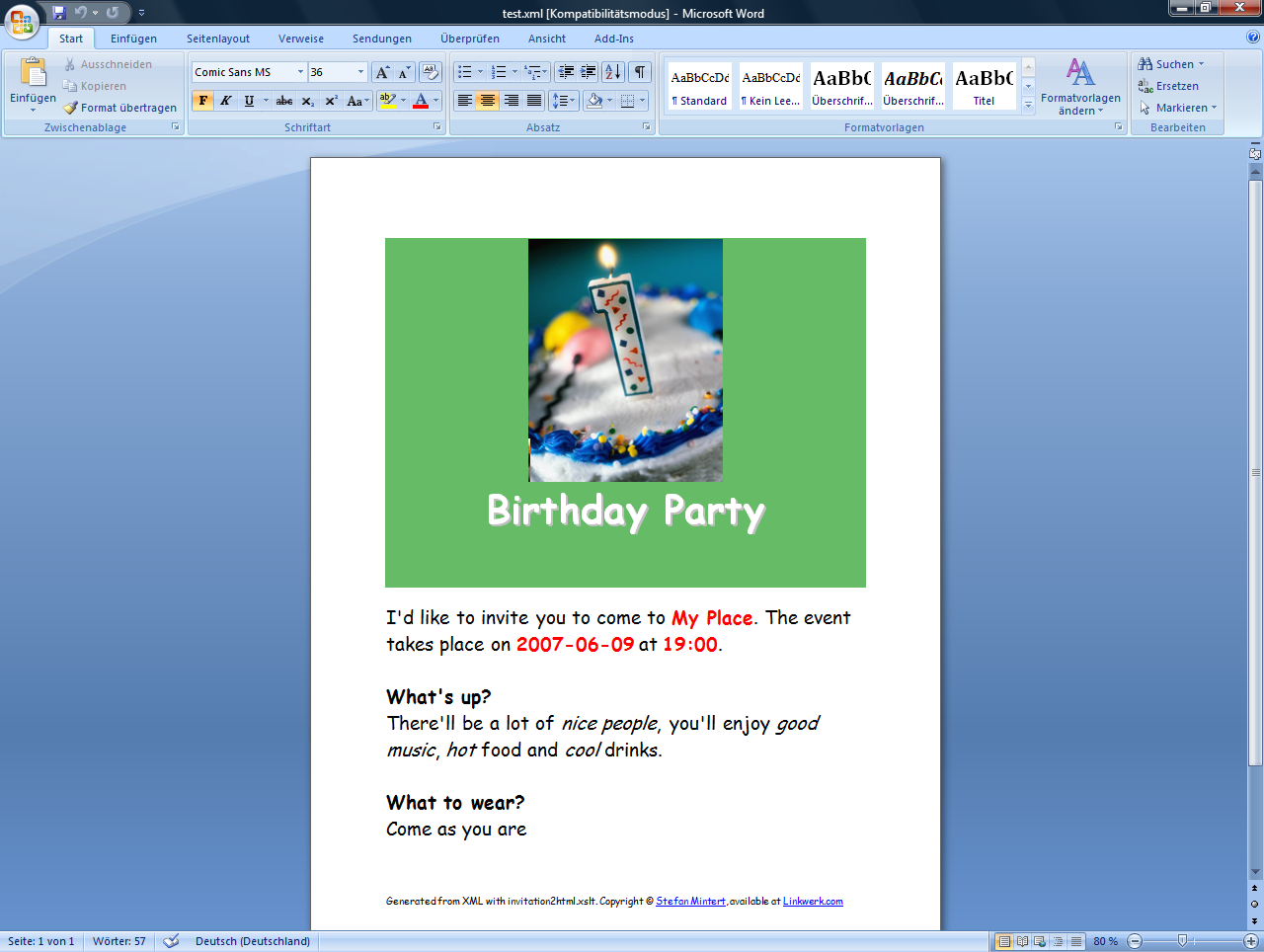The image size is (1264, 952).
Task: Apply the Titel style
Action: tap(984, 86)
